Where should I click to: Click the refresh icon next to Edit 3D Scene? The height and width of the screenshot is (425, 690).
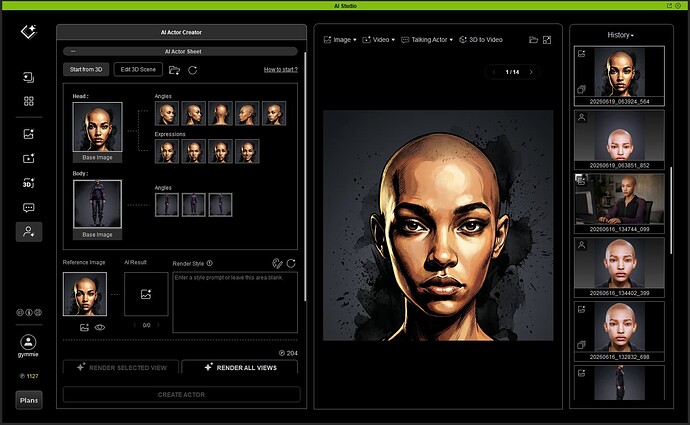click(192, 70)
